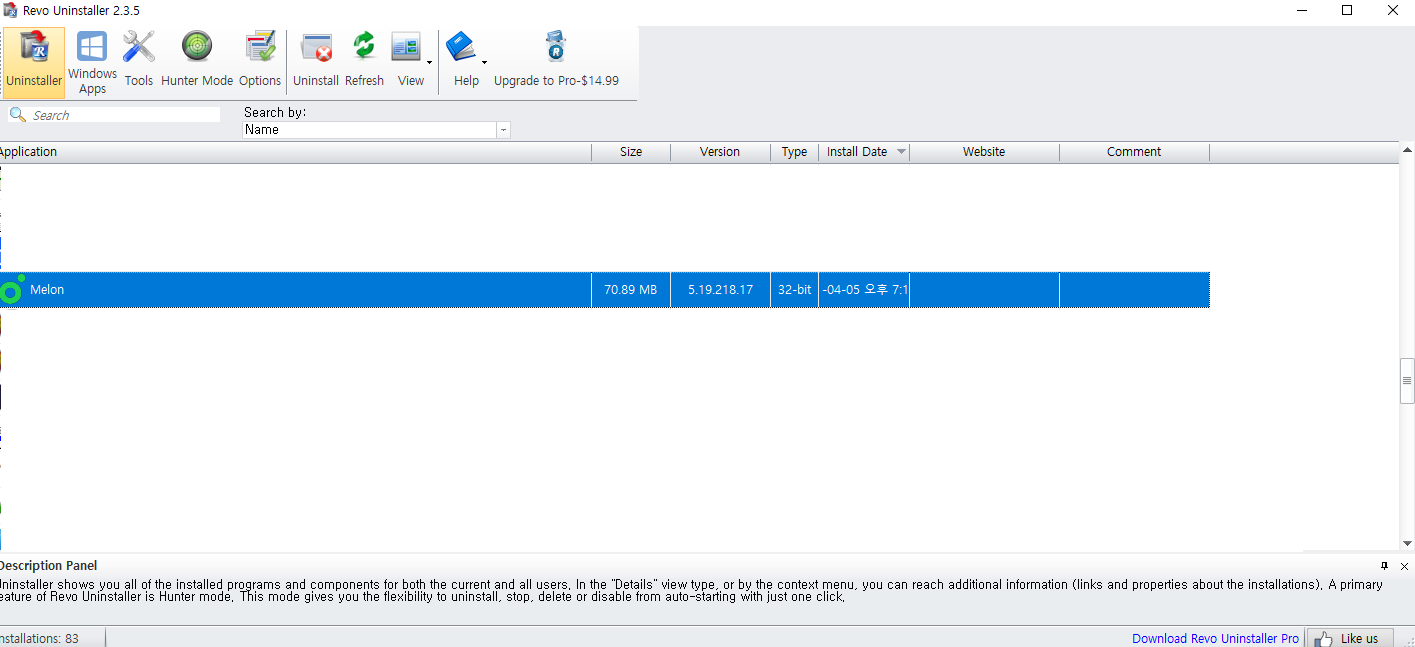Click the list scrollbar down arrow
Screen dimensions: 1415x647
[x=1407, y=543]
